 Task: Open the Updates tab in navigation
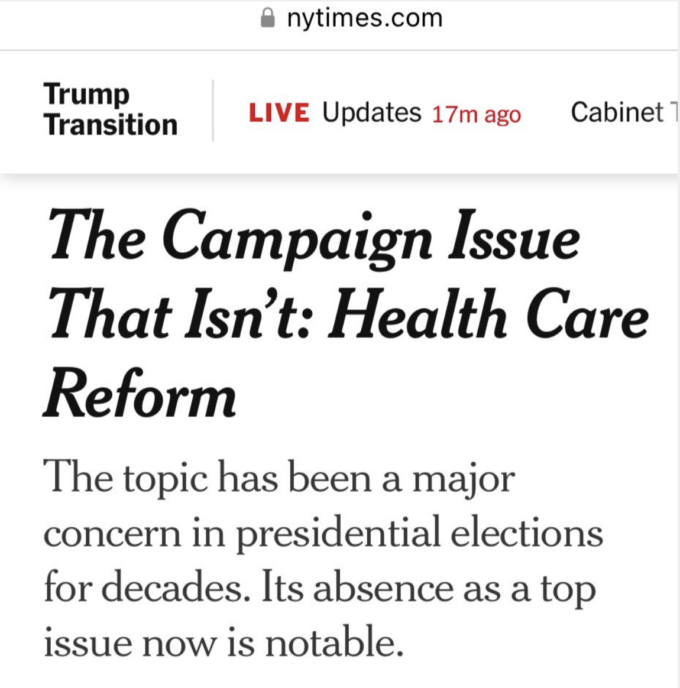point(372,113)
